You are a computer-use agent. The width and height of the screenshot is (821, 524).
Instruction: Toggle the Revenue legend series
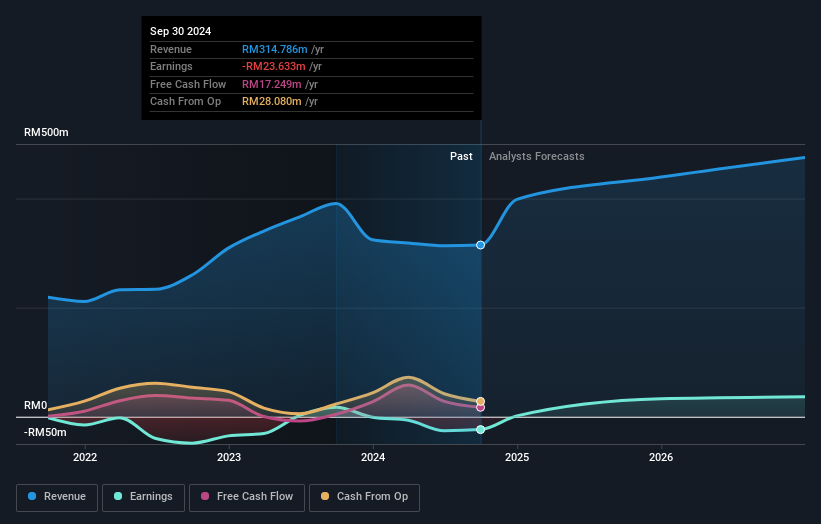pyautogui.click(x=57, y=497)
